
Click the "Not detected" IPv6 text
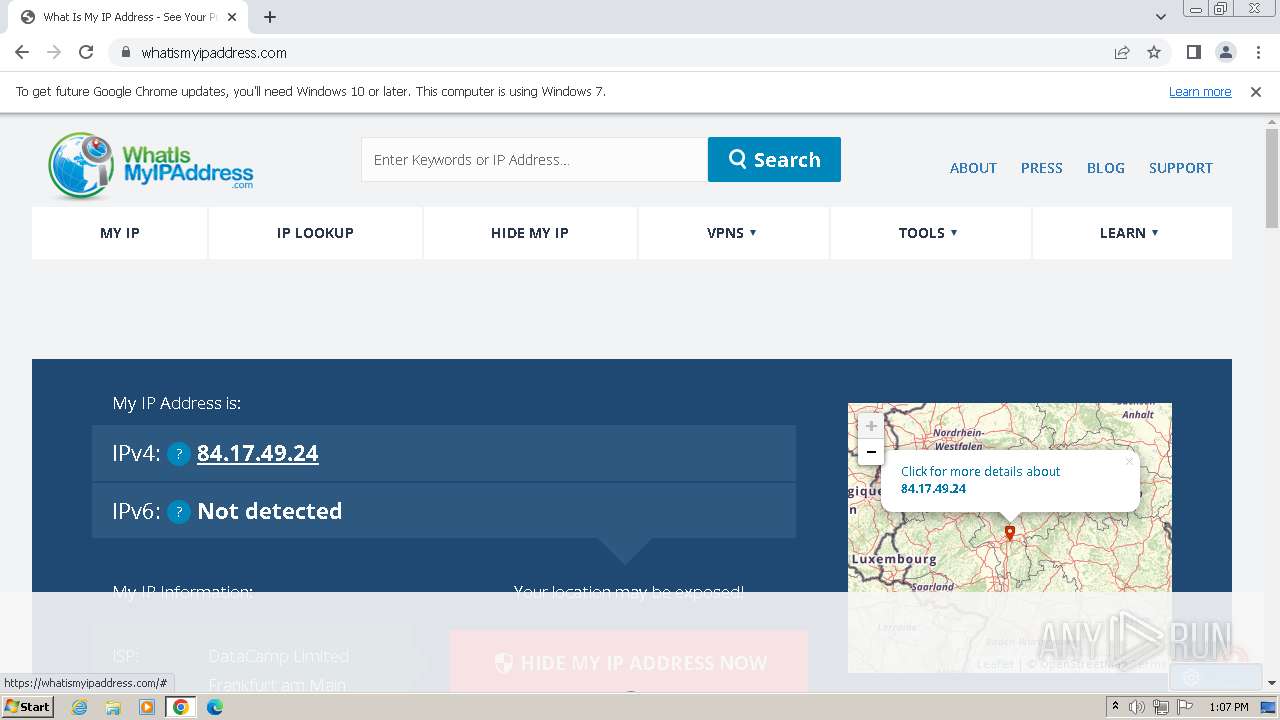pyautogui.click(x=270, y=511)
